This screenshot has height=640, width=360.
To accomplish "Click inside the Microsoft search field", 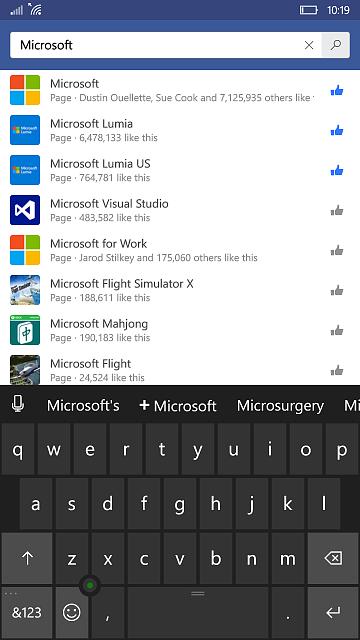I will [155, 45].
